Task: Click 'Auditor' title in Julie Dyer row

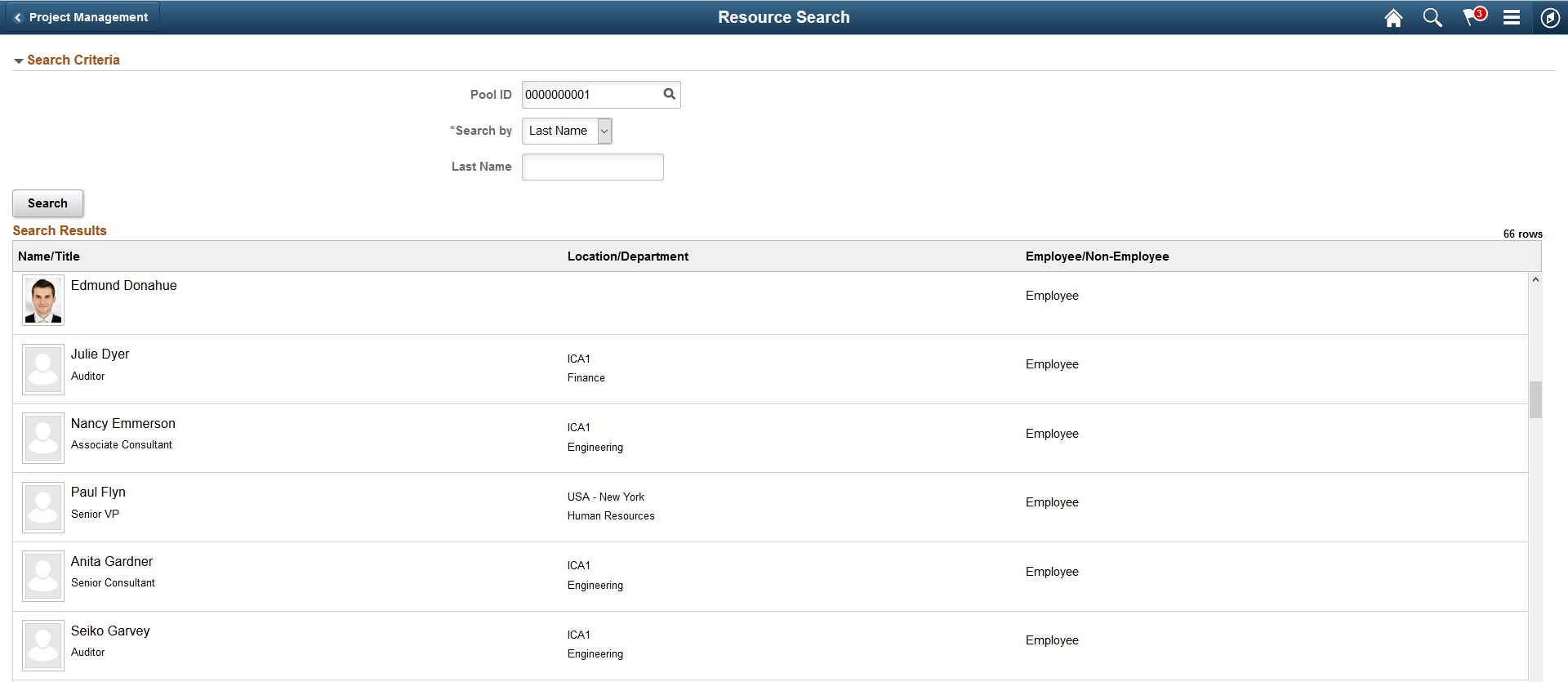Action: pyautogui.click(x=88, y=377)
